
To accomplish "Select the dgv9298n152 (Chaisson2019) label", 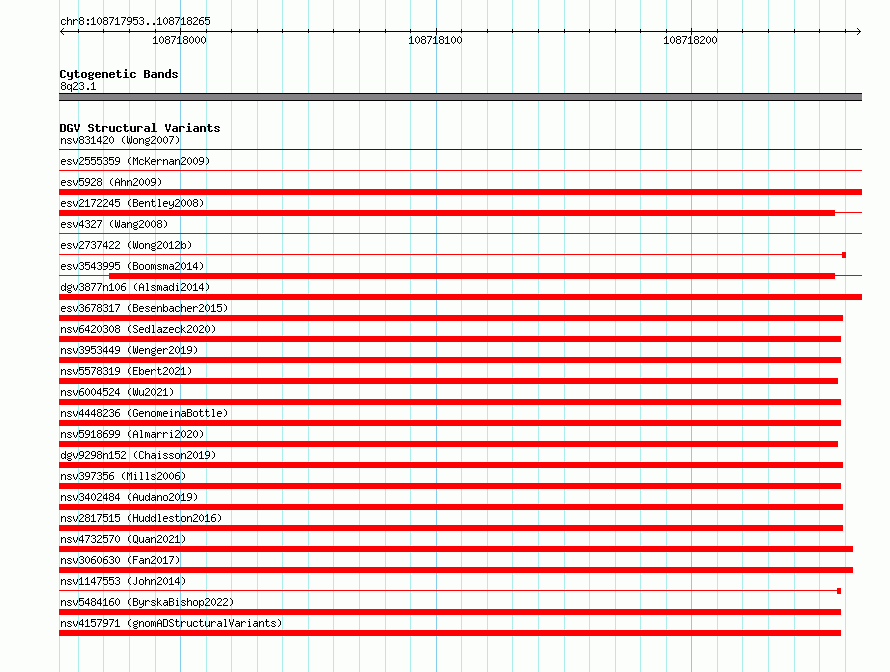I will point(138,455).
